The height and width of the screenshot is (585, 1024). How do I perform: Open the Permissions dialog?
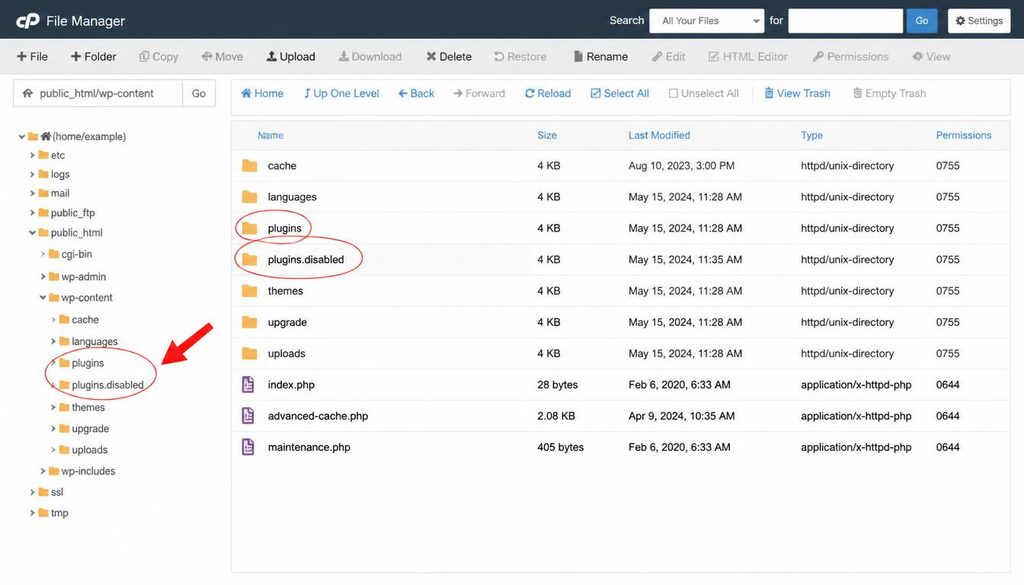pos(851,57)
